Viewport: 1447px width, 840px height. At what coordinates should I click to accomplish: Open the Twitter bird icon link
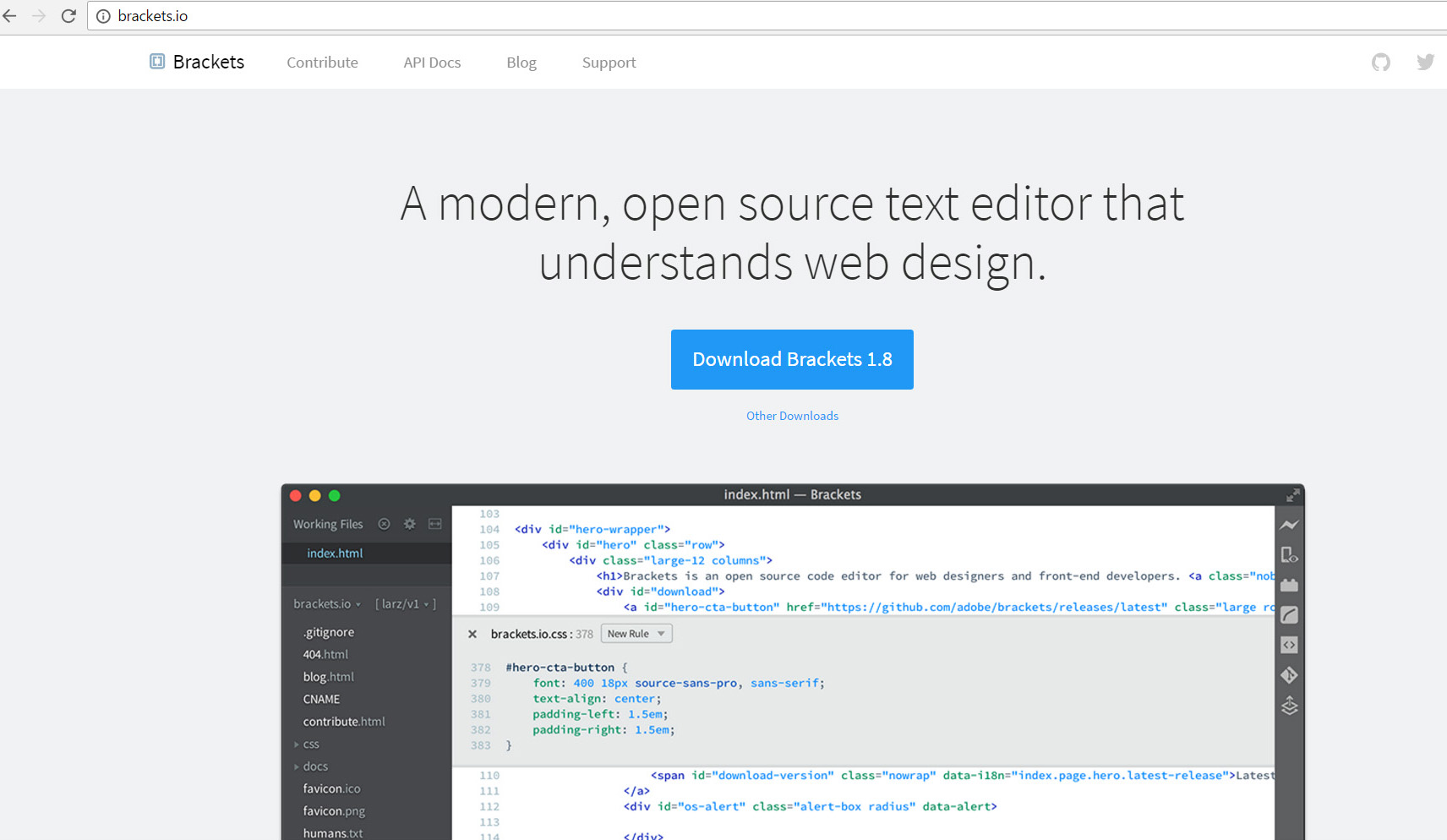[x=1426, y=62]
